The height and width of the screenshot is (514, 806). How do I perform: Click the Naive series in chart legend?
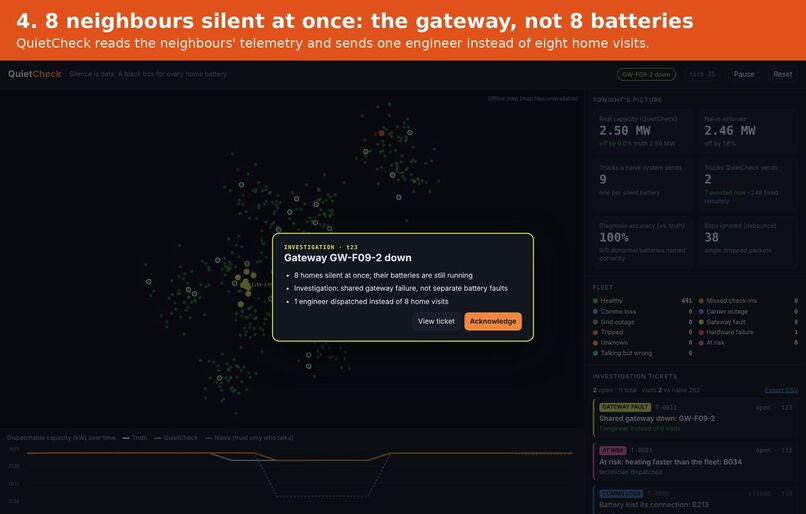(x=249, y=438)
